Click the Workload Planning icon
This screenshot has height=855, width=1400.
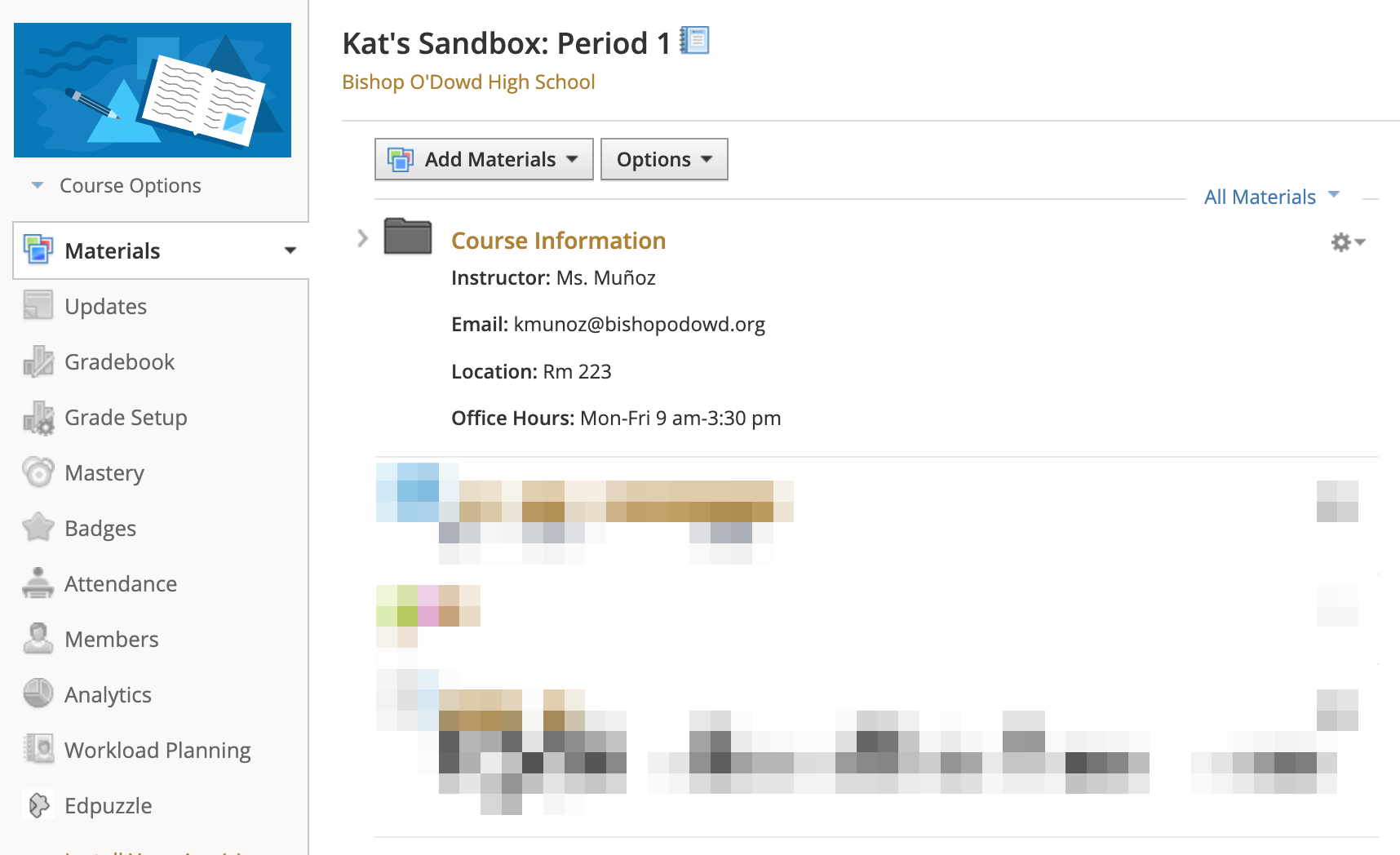pos(38,750)
